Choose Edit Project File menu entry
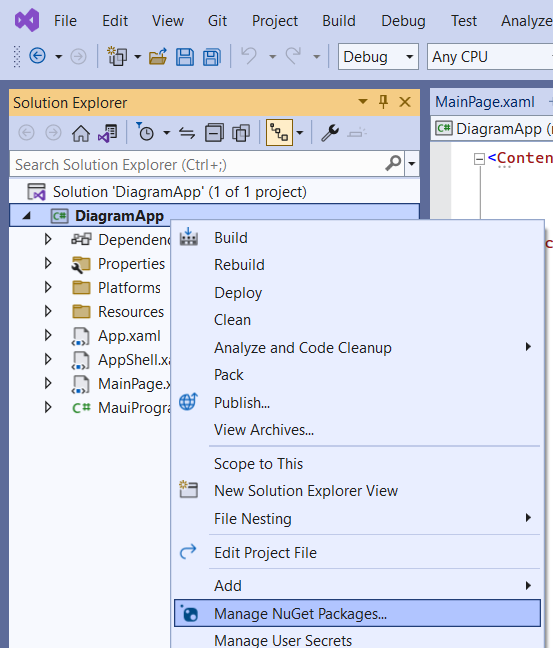 click(x=265, y=553)
